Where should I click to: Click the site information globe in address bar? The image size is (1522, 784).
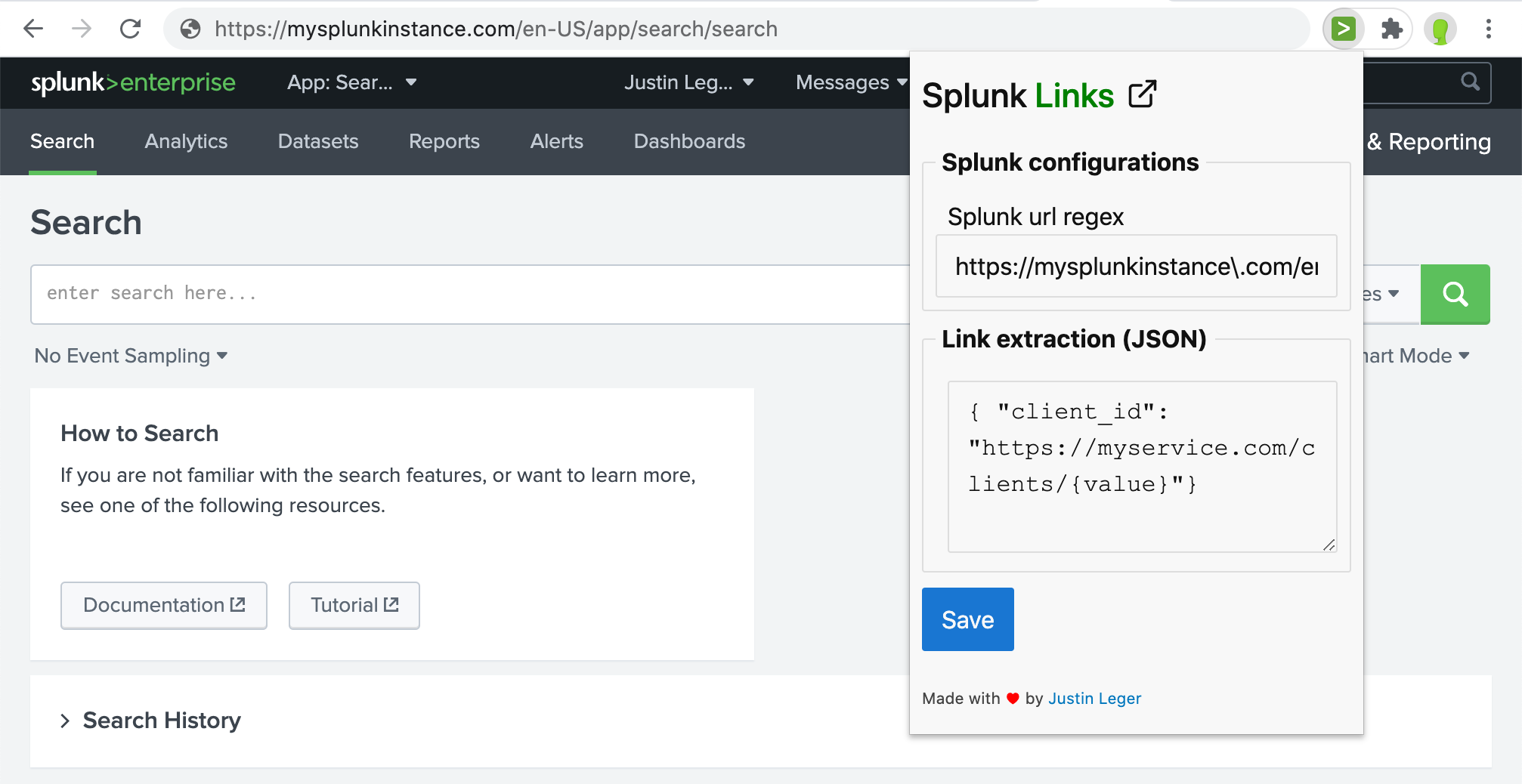[x=190, y=29]
